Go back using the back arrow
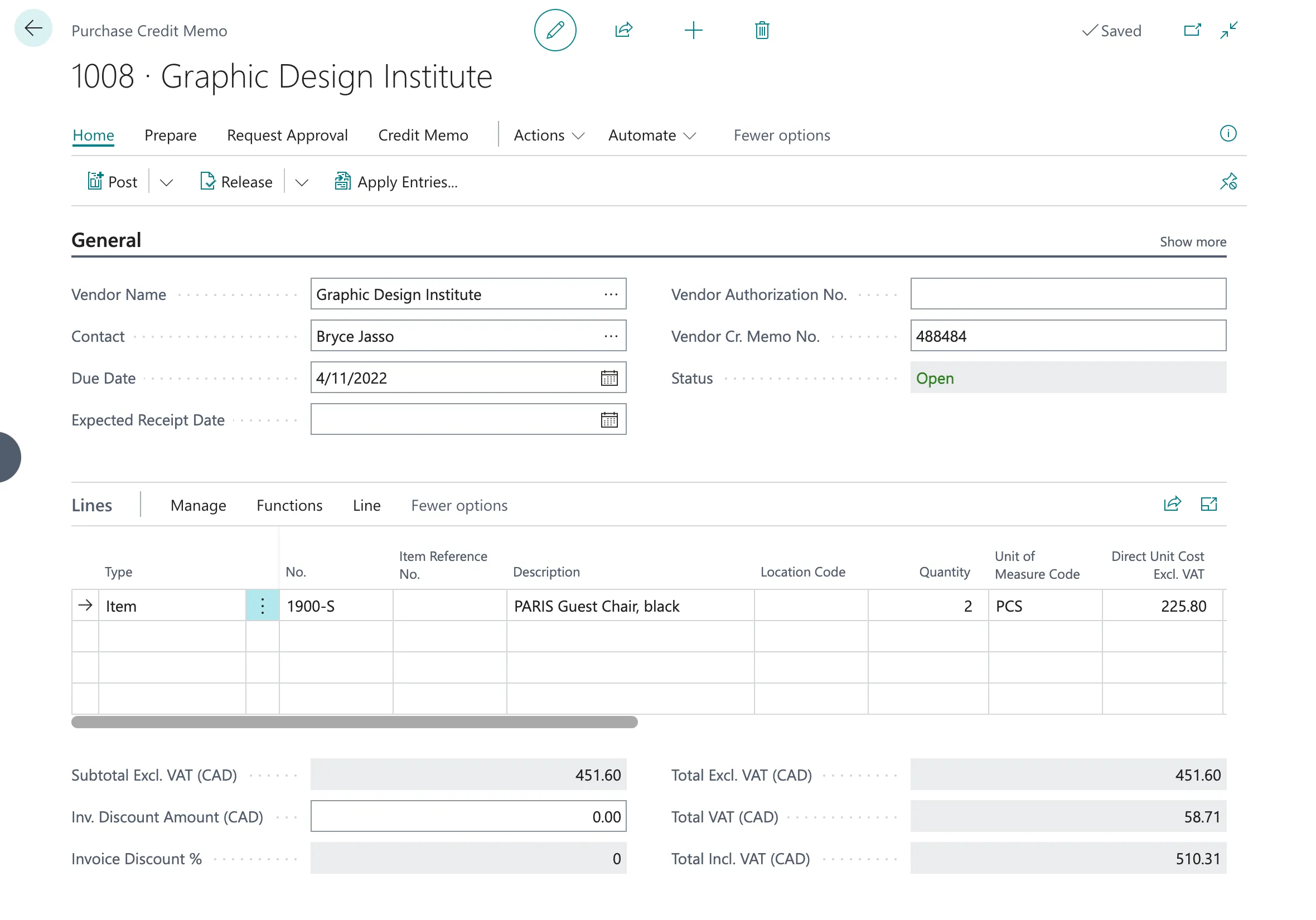 point(33,28)
